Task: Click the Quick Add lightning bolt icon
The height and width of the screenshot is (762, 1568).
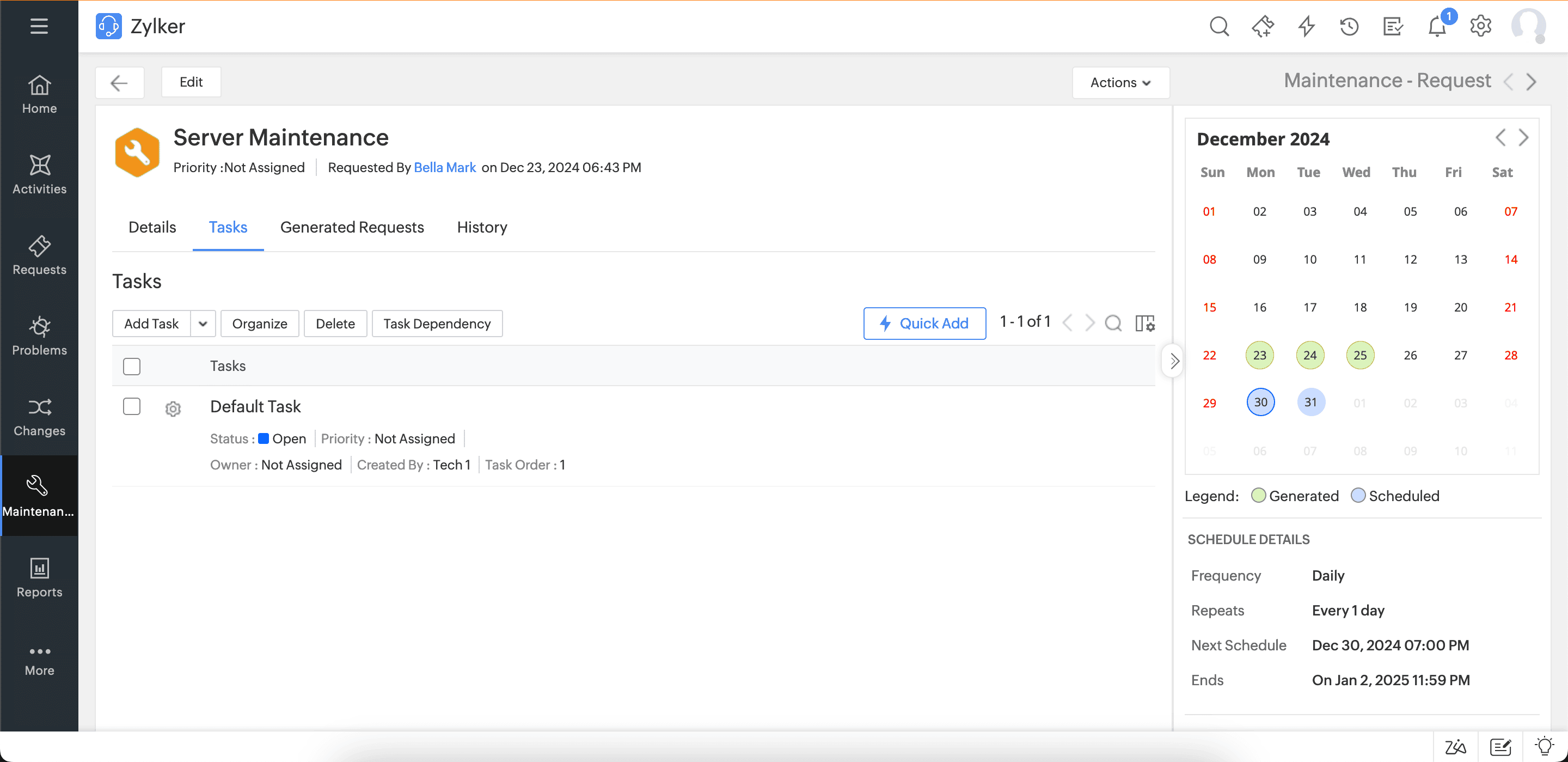Action: 885,322
